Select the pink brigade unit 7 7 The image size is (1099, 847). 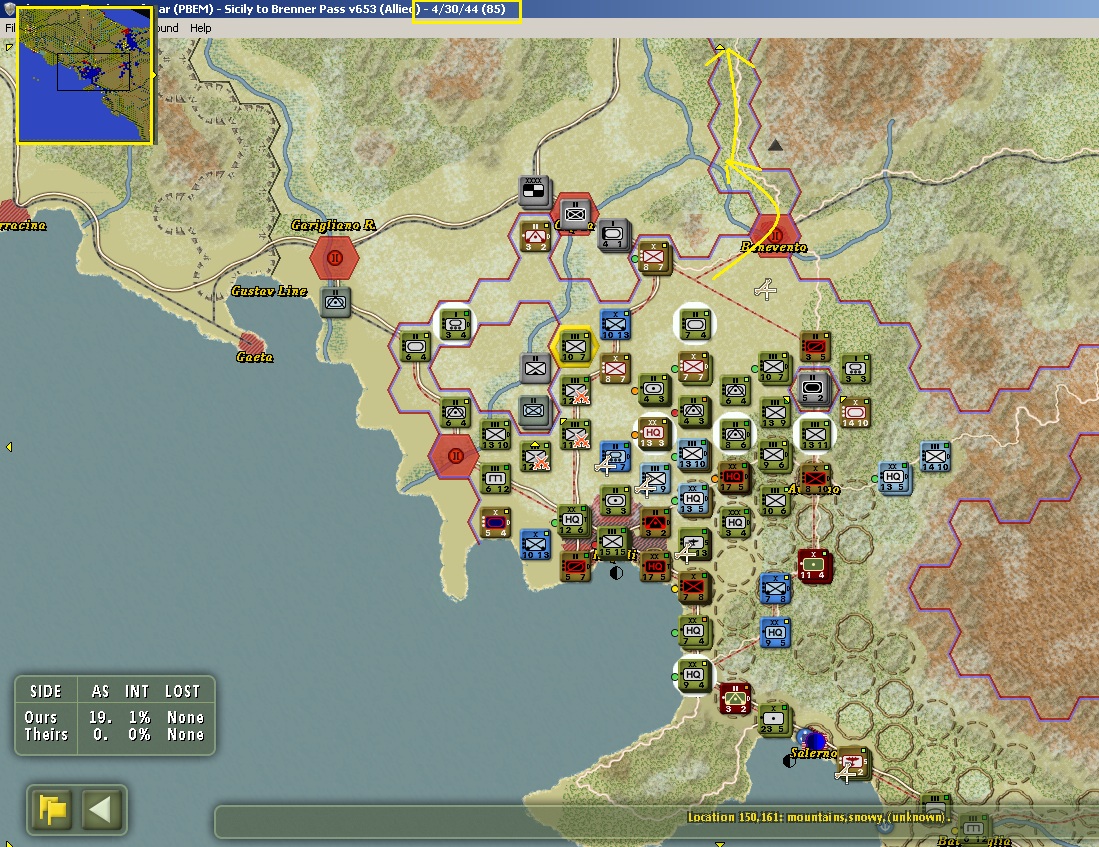(694, 367)
